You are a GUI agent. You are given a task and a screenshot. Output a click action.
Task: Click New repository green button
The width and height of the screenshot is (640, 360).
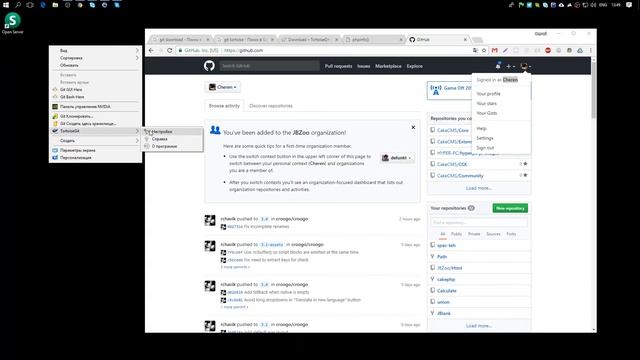510,208
